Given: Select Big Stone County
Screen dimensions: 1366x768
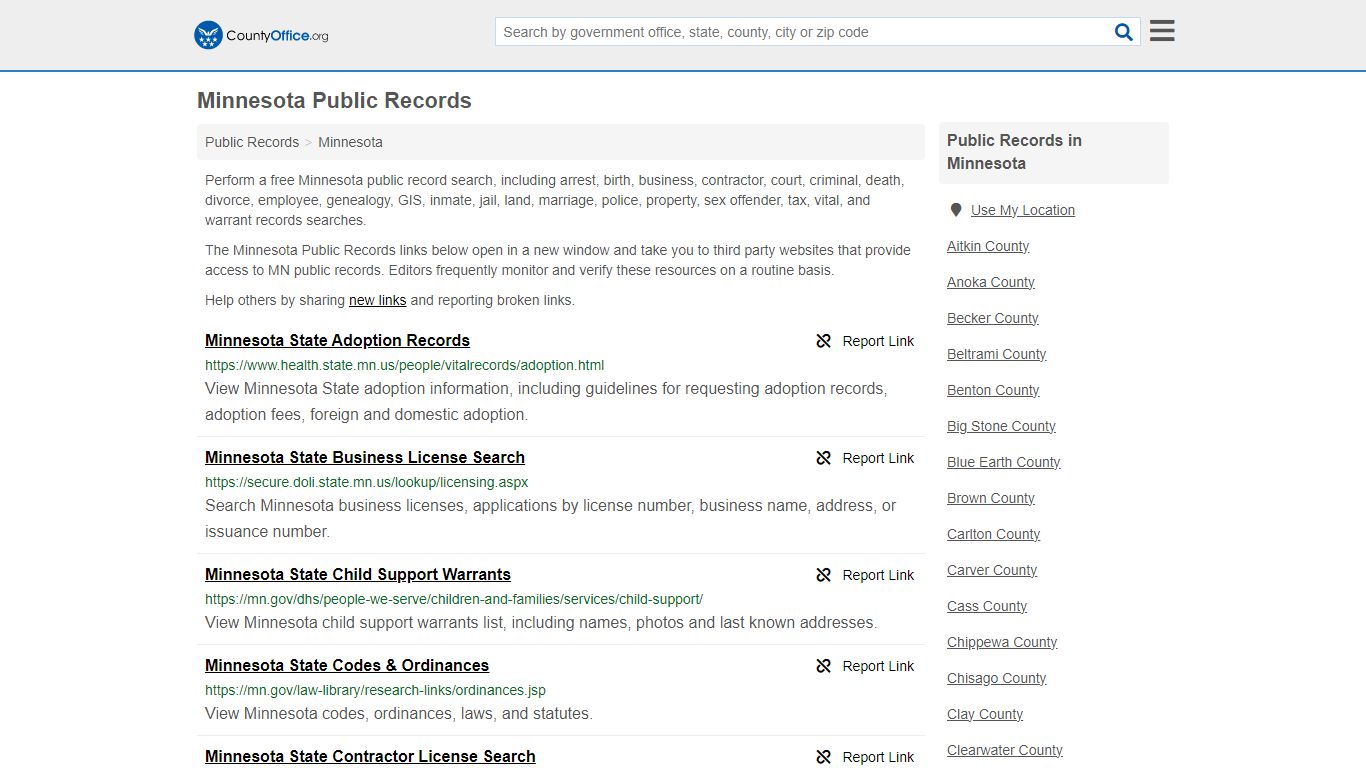Looking at the screenshot, I should [1001, 426].
